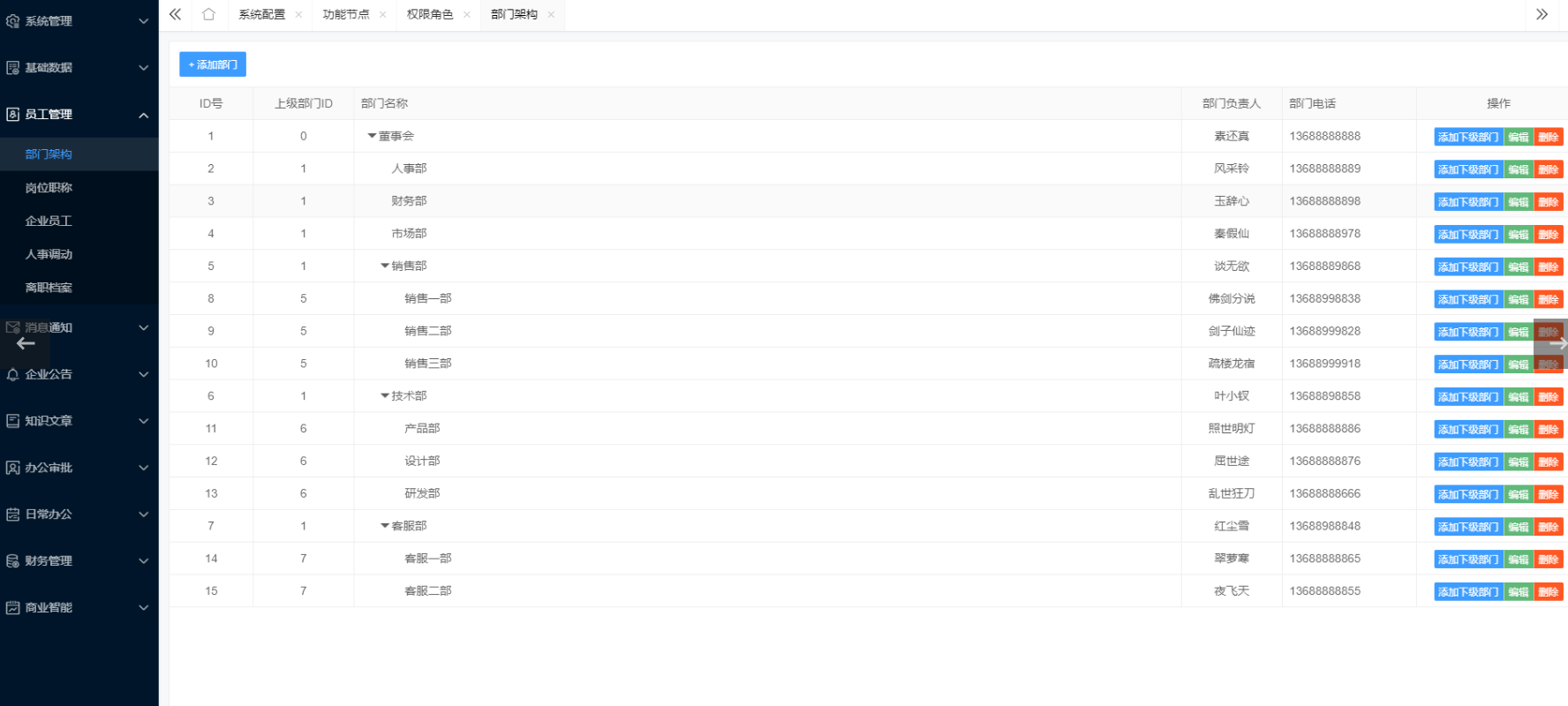Click the 消息通知 envelope icon
Screen dimensions: 1568x706
click(x=12, y=327)
